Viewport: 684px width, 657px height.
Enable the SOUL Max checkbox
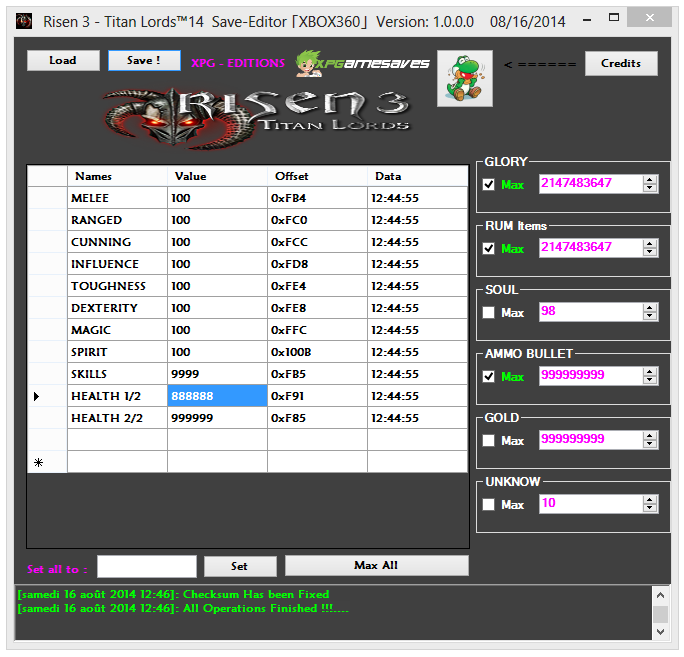coord(488,312)
